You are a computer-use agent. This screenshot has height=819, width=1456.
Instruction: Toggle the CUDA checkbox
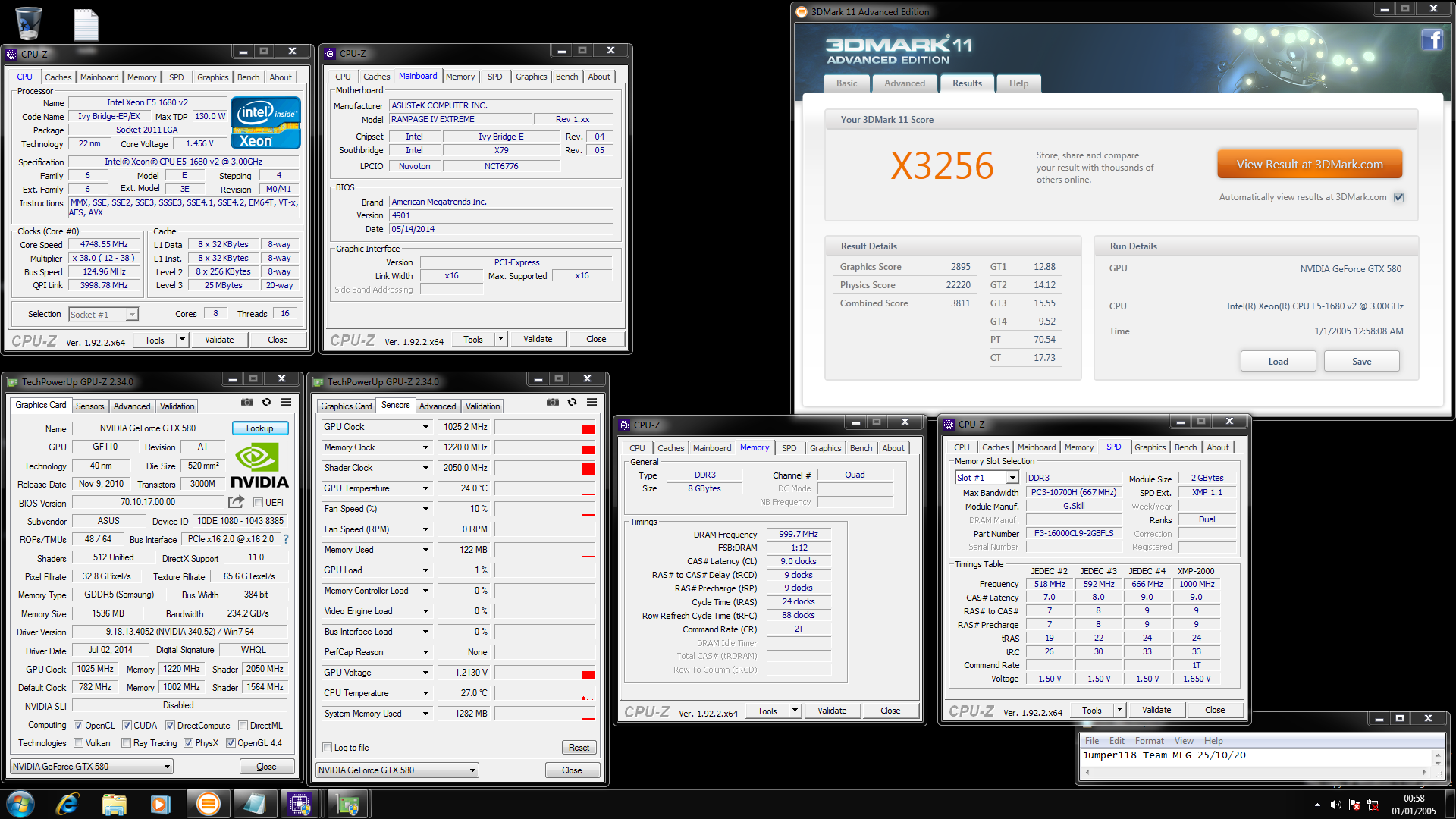[127, 726]
